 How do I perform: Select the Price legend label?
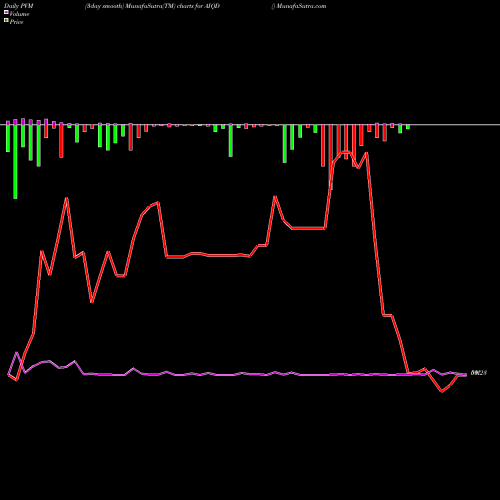[16, 22]
